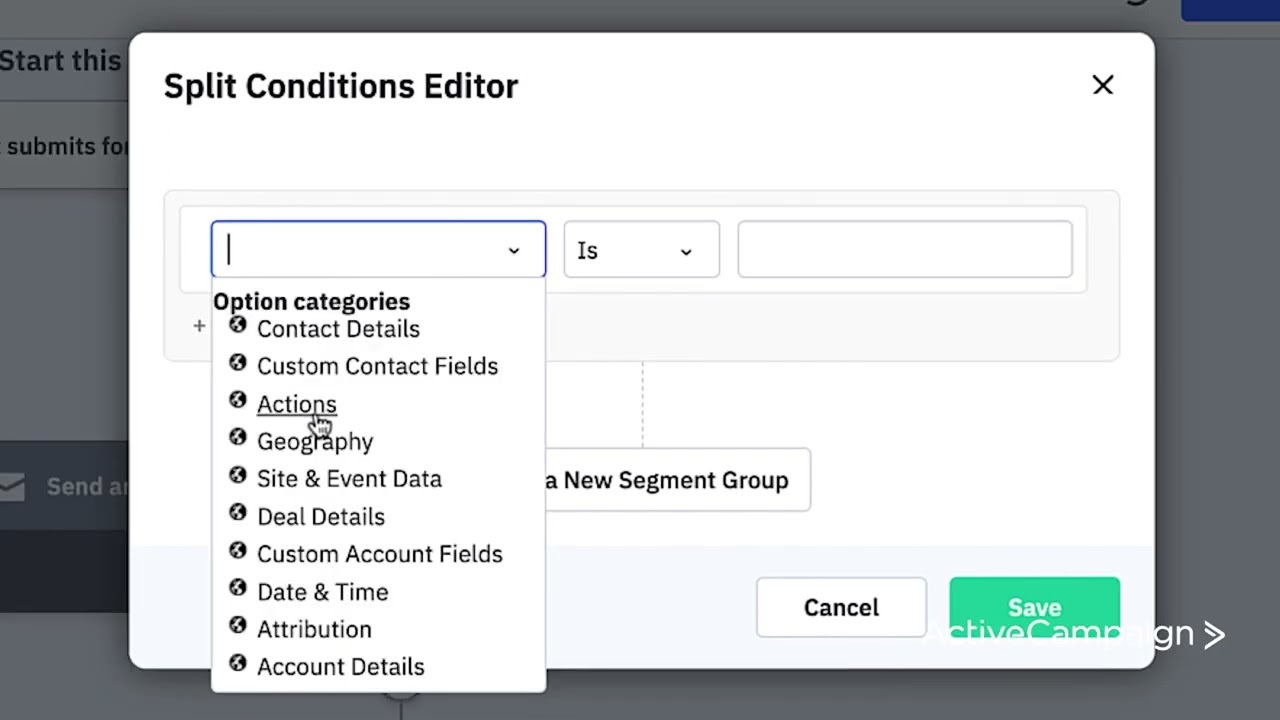Image resolution: width=1280 pixels, height=720 pixels.
Task: Click the chevron arrow on the Is selector
Action: click(686, 253)
